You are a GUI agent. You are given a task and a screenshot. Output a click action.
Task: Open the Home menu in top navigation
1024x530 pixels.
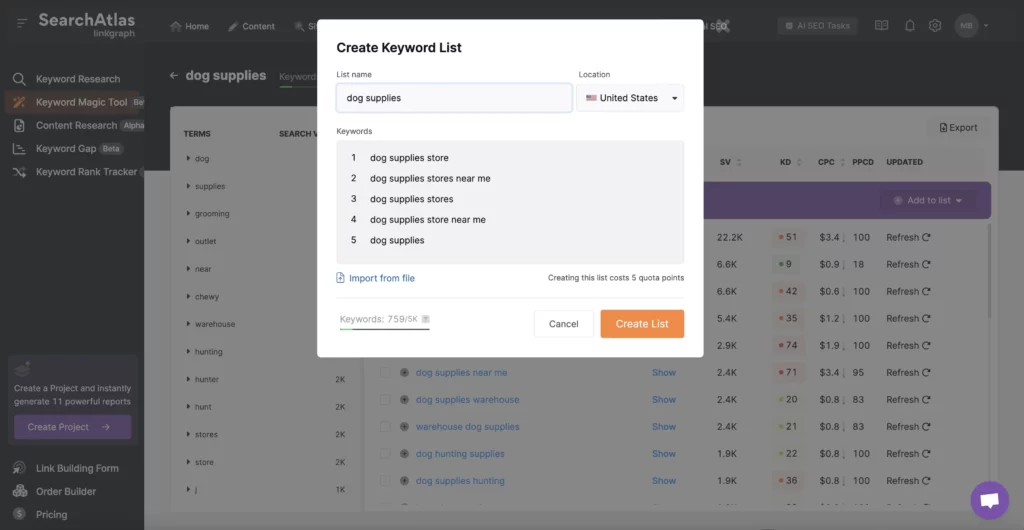189,26
